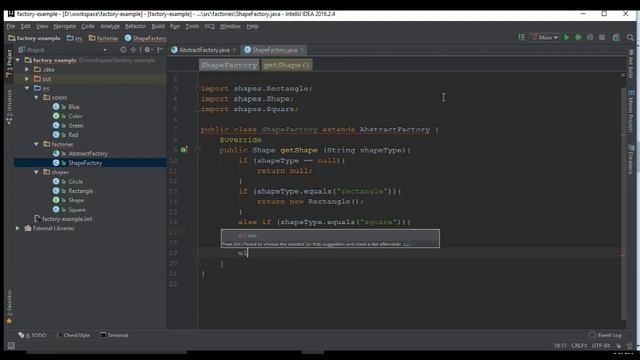The height and width of the screenshot is (360, 640).
Task: Click the lock read-only icon in status bar
Action: 619,346
